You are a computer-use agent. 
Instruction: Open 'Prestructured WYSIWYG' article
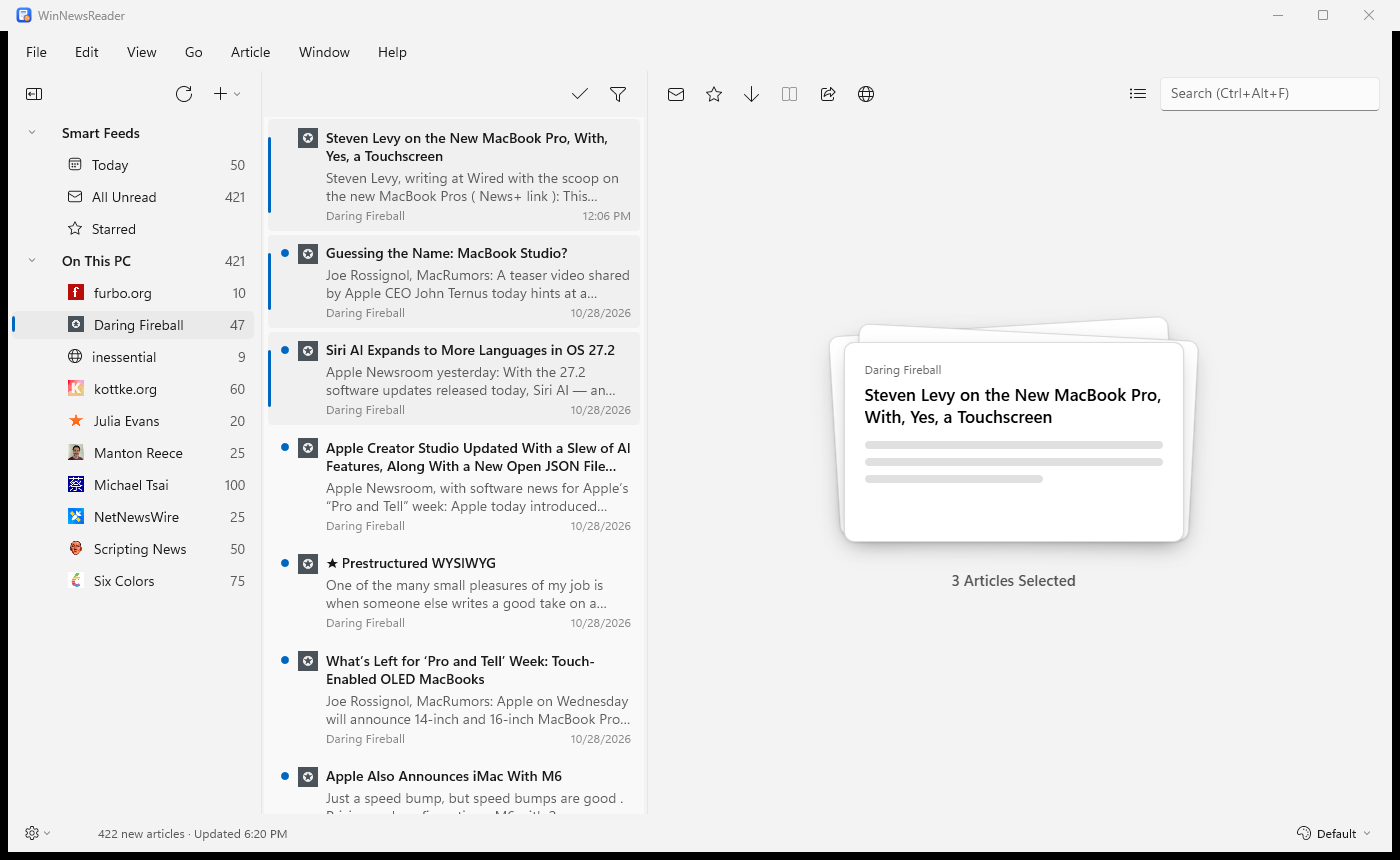pos(454,592)
